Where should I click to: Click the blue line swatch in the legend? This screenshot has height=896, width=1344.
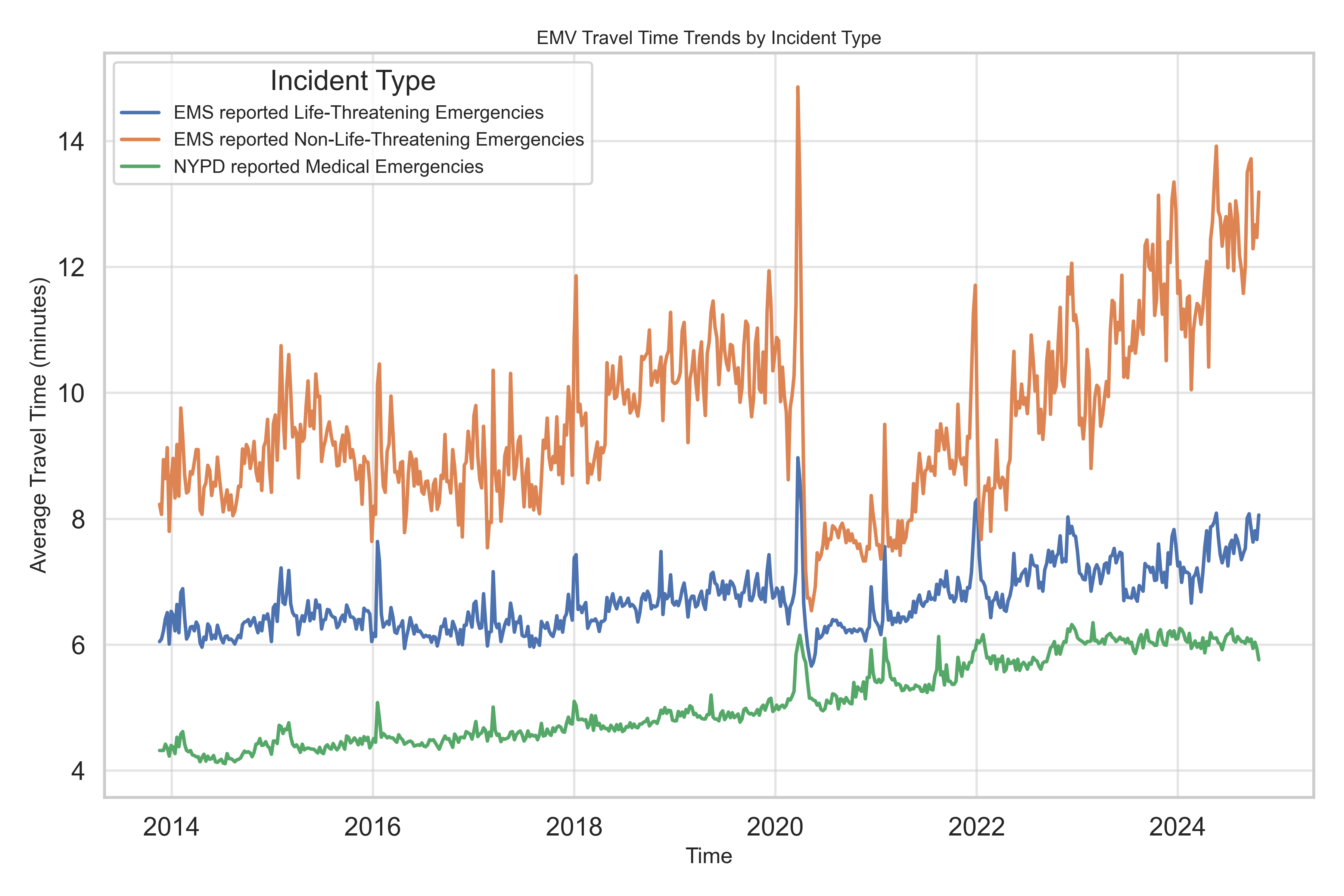pos(141,113)
